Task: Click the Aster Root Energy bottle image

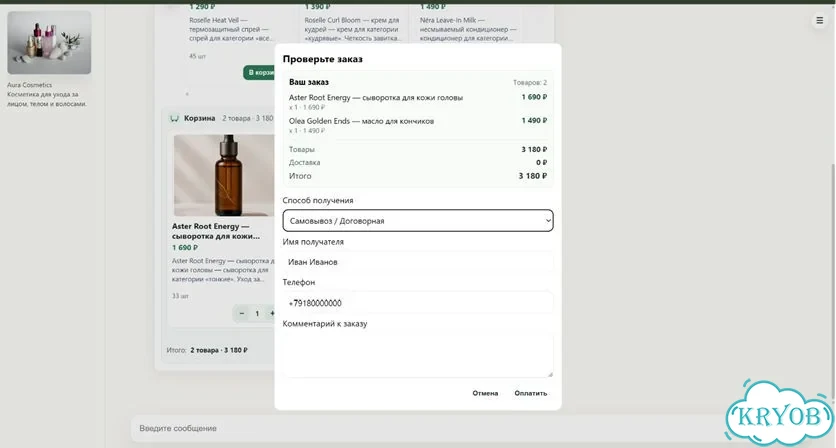Action: [224, 175]
